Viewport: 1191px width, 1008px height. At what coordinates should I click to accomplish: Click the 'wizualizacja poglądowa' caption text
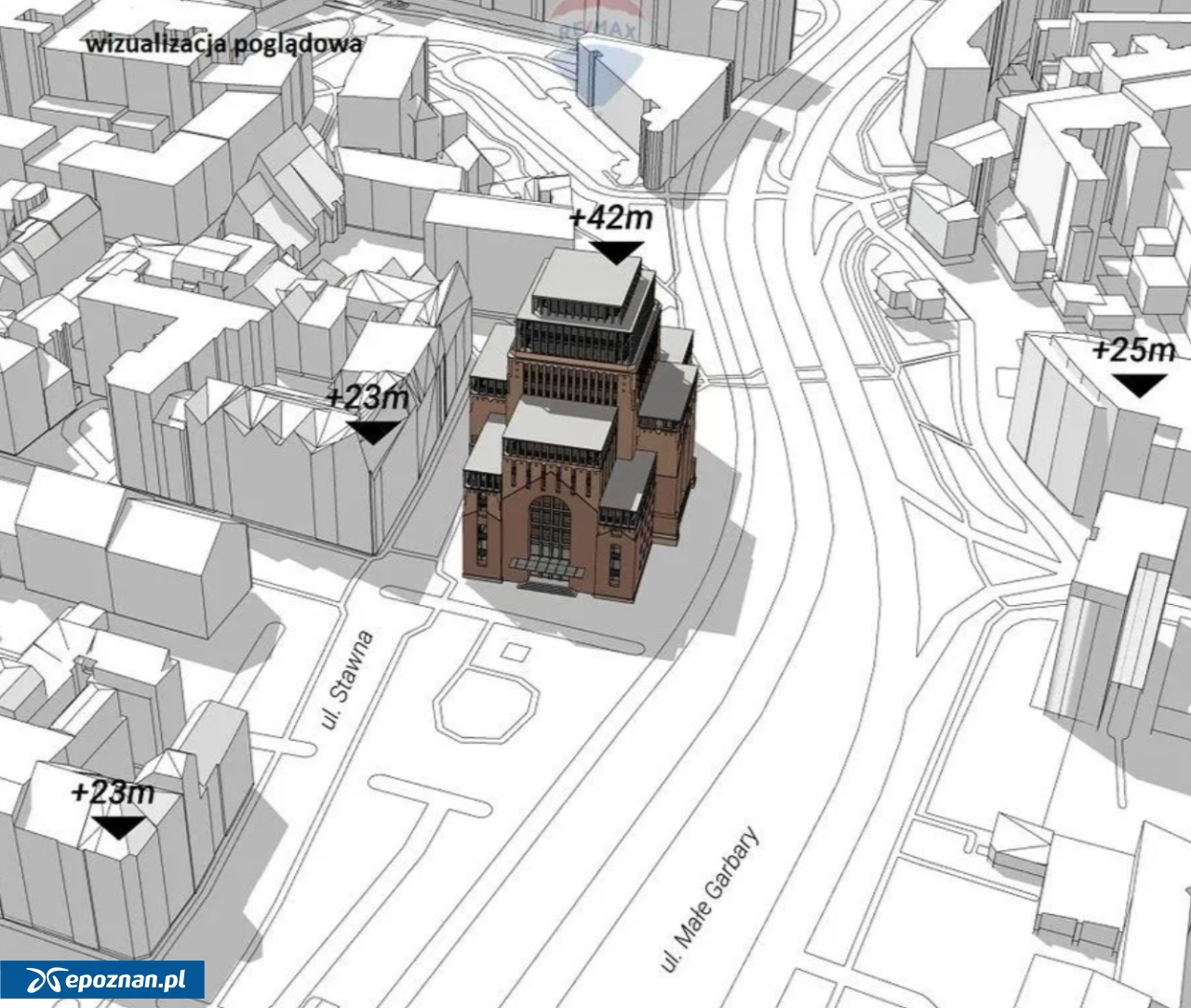(223, 43)
